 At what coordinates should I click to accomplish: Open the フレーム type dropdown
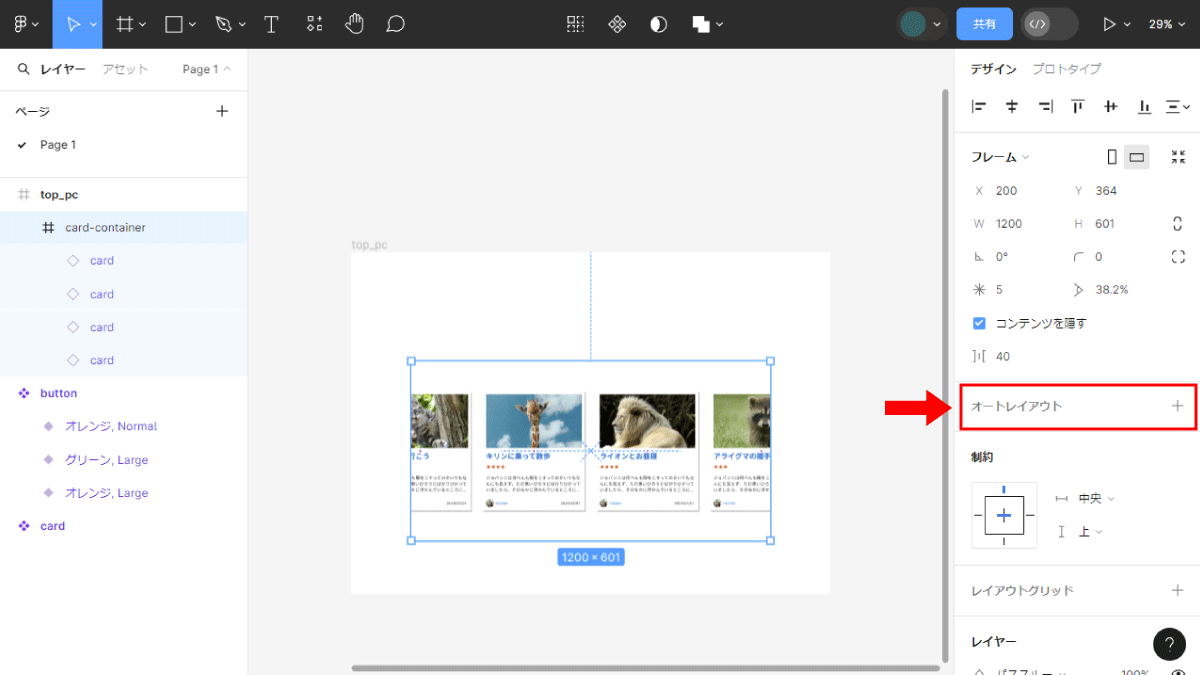(x=1000, y=157)
